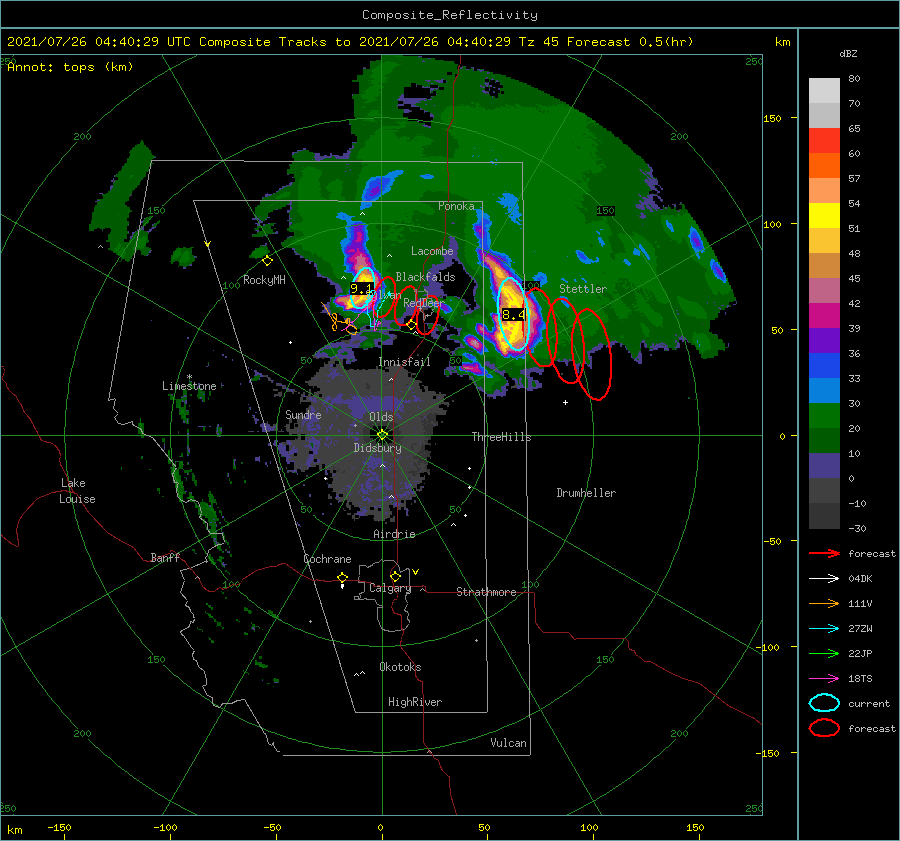Click the 65 dBZ red color swatch
900x841 pixels.
824,140
